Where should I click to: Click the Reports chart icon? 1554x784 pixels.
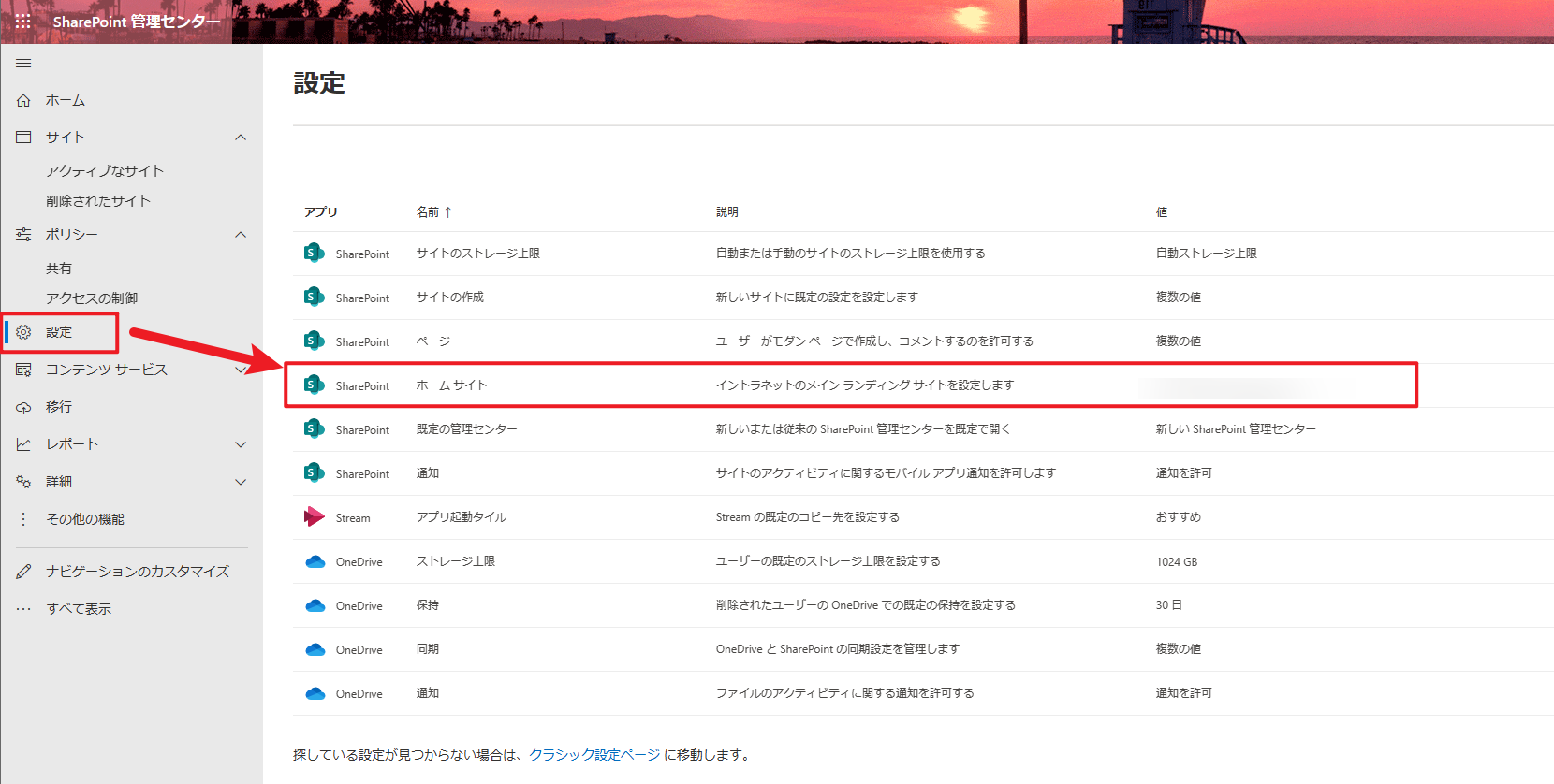click(23, 444)
